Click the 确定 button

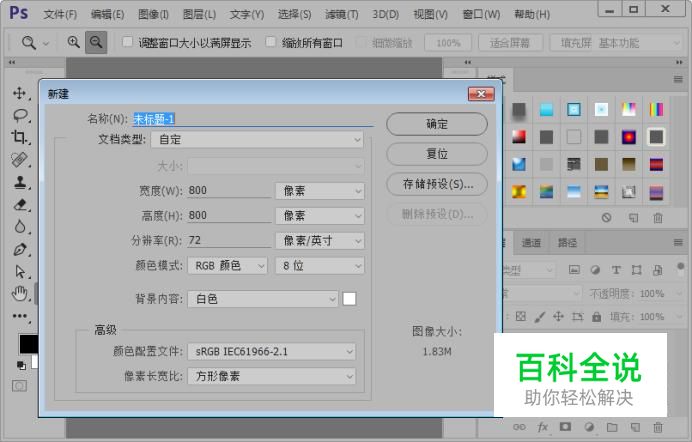(437, 124)
